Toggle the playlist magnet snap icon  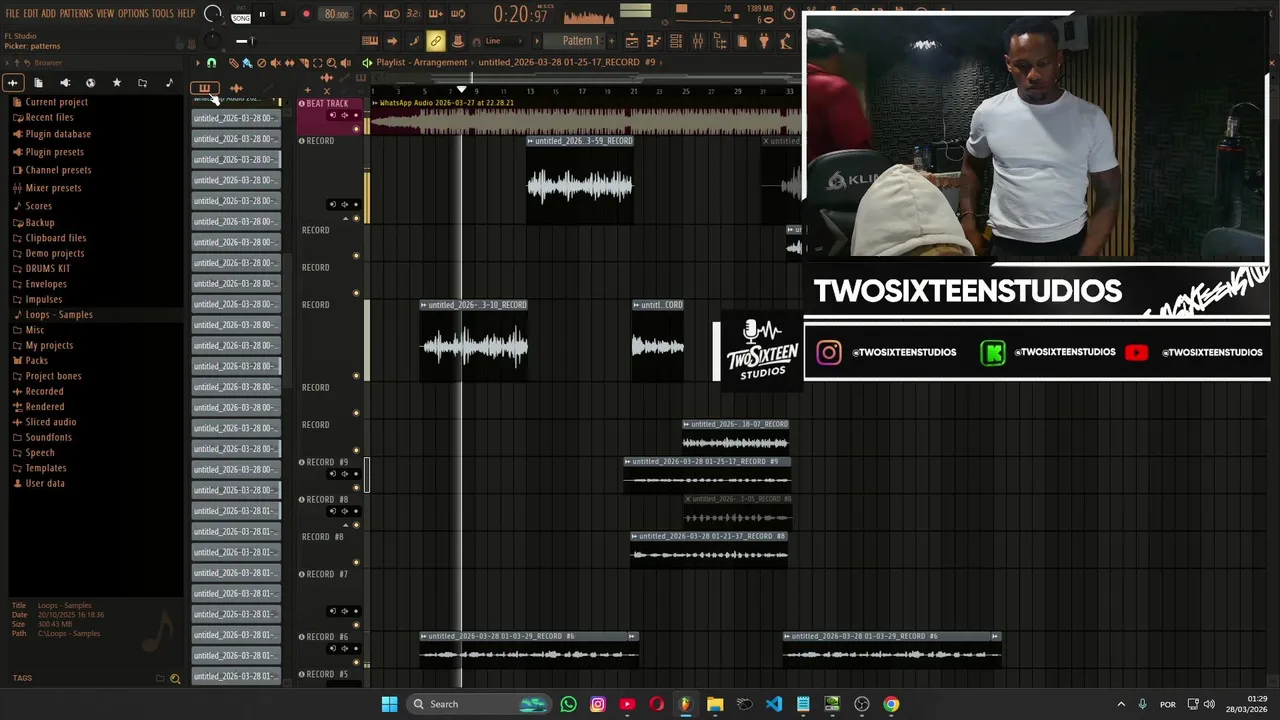[x=211, y=63]
